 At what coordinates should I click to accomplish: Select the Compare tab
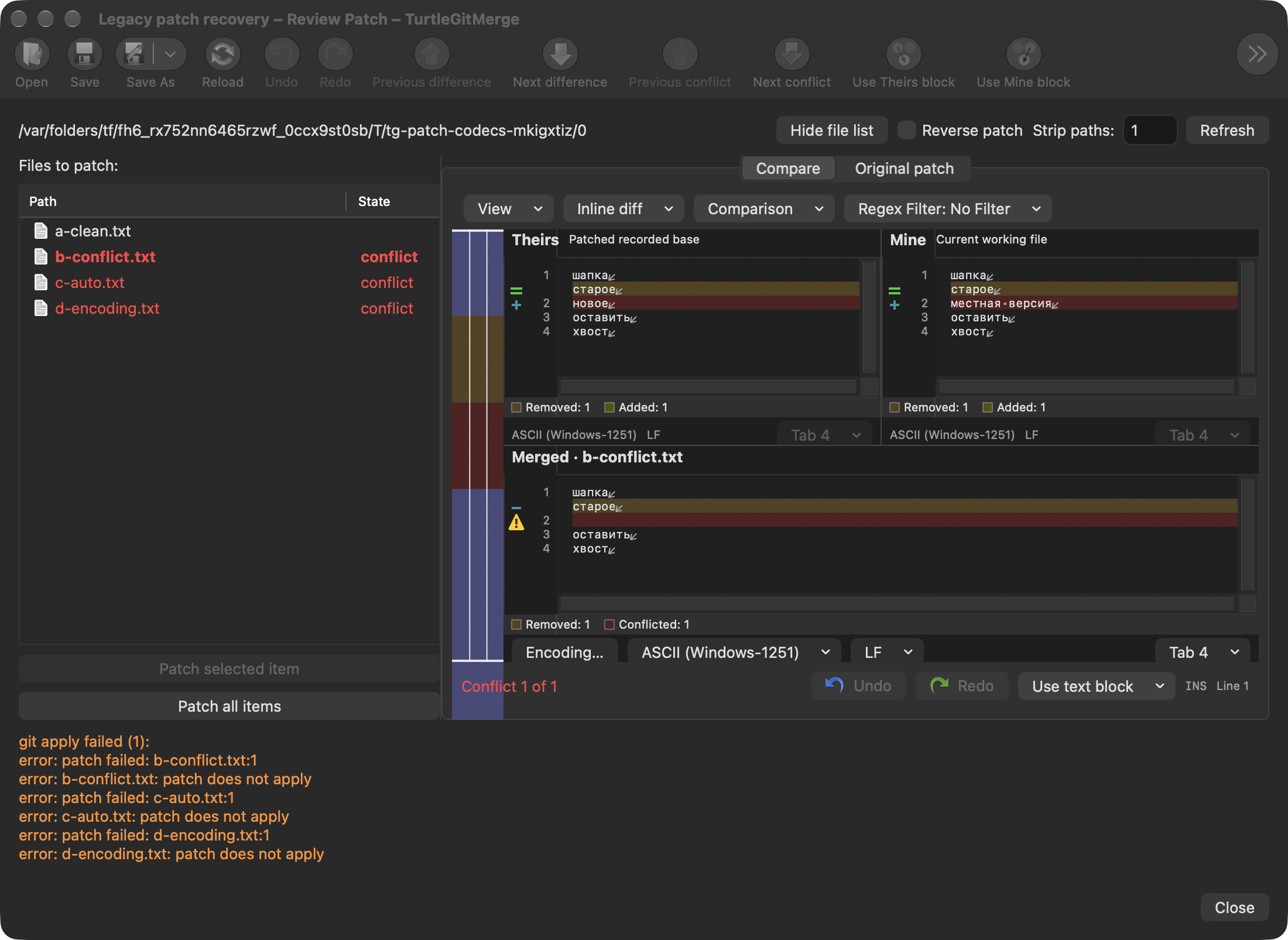coord(788,169)
